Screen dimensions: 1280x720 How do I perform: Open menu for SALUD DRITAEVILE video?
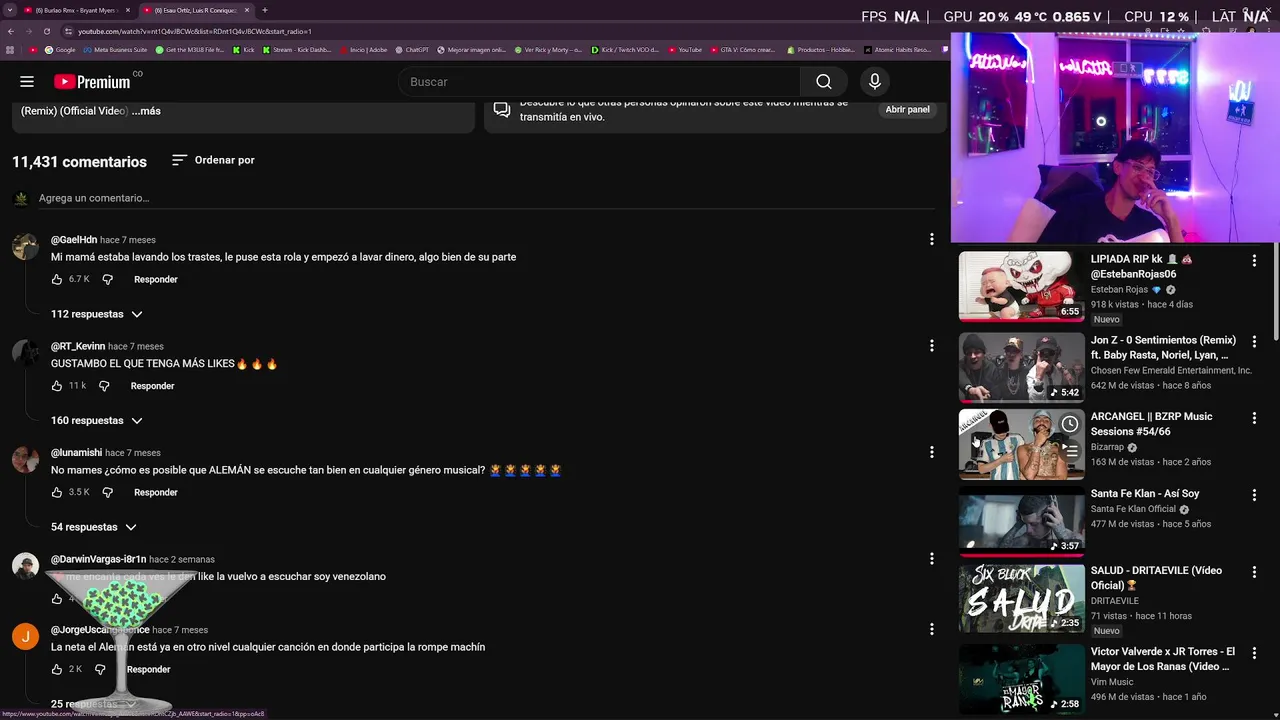pos(1254,572)
